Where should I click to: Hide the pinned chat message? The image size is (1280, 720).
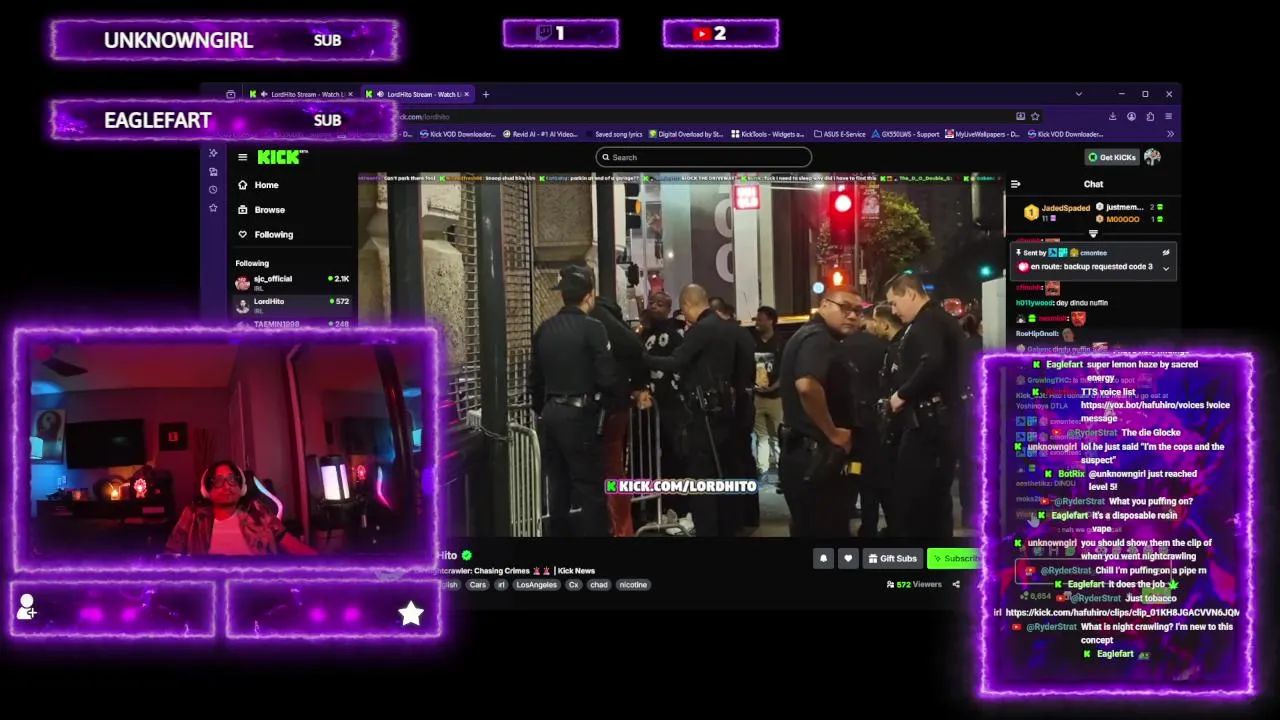[1165, 253]
